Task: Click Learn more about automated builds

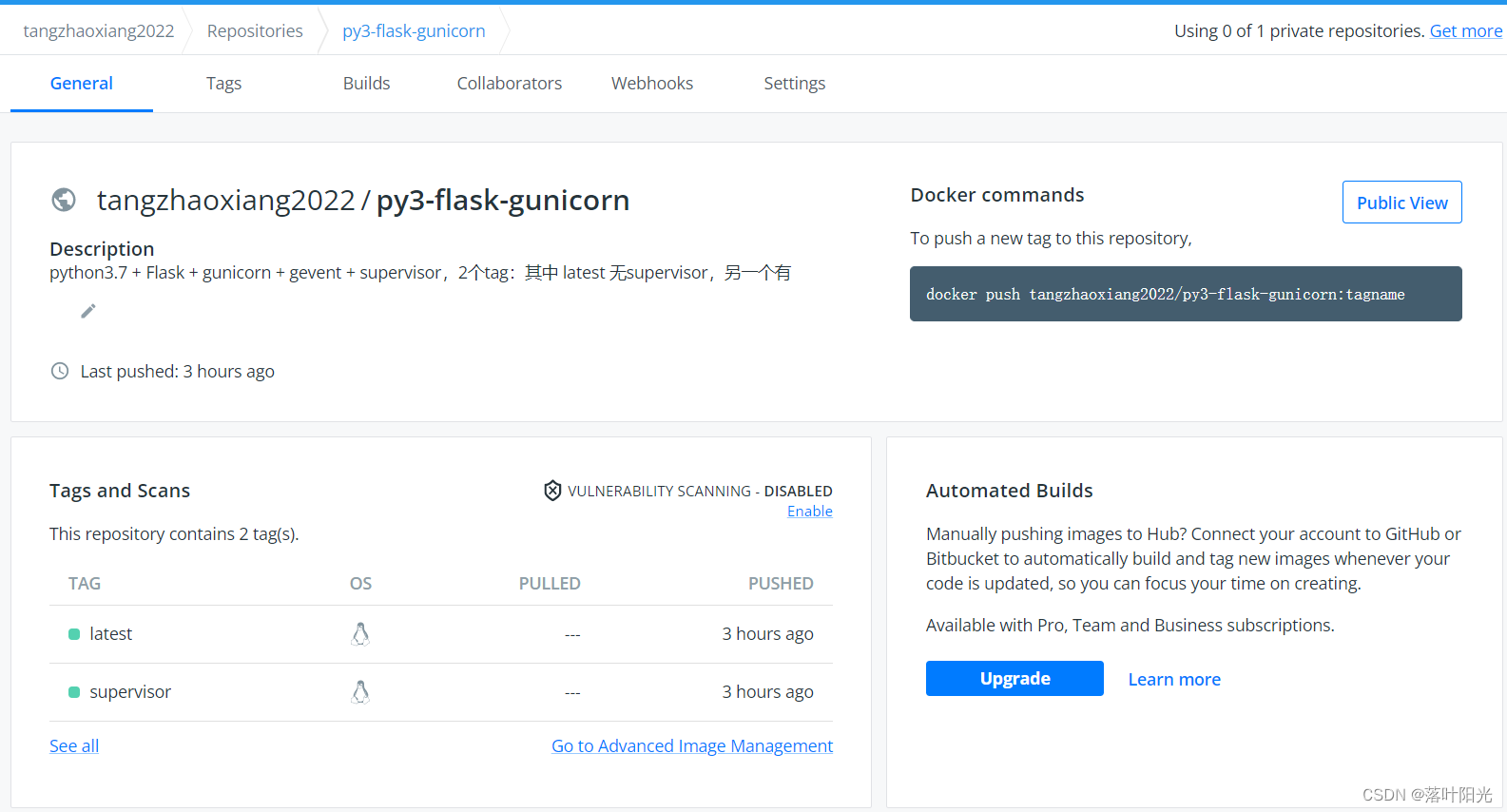Action: tap(1174, 679)
